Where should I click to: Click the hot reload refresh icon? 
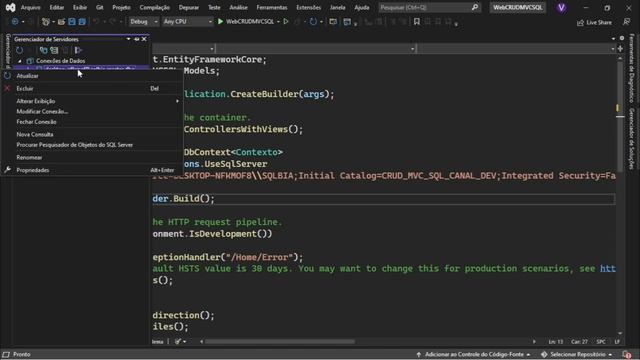(313, 22)
